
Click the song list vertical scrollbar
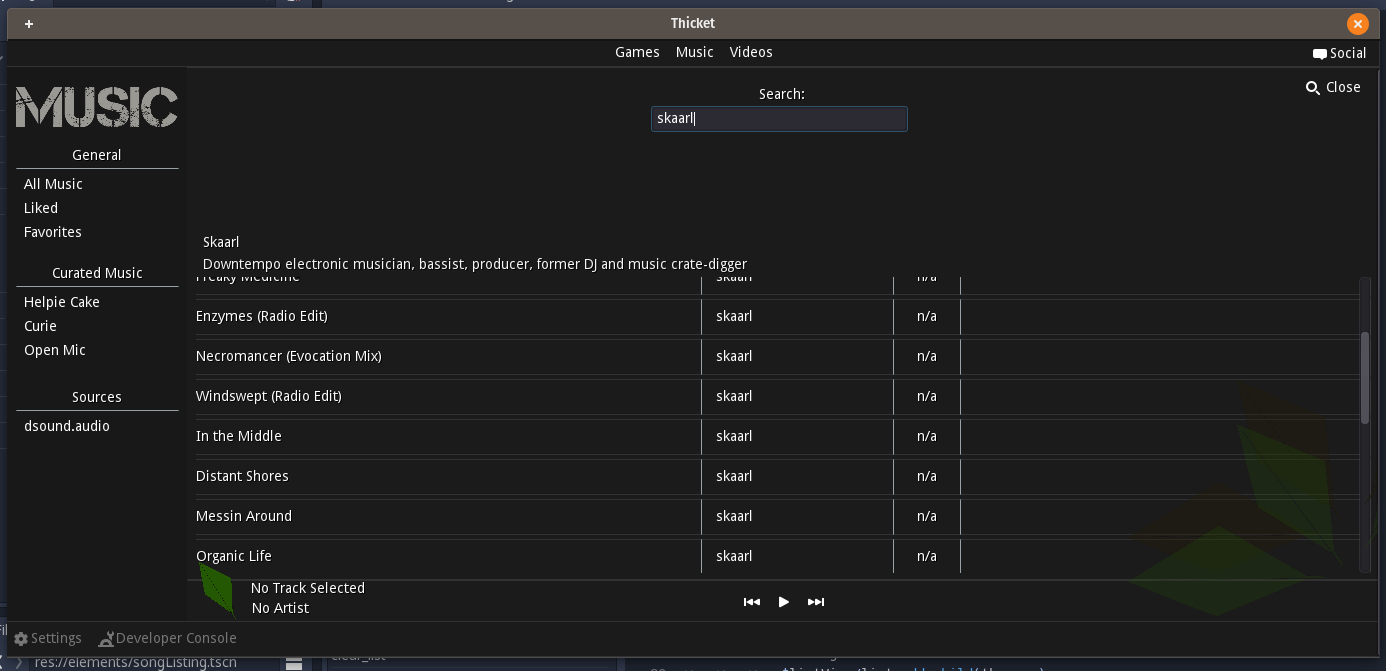(x=1365, y=378)
